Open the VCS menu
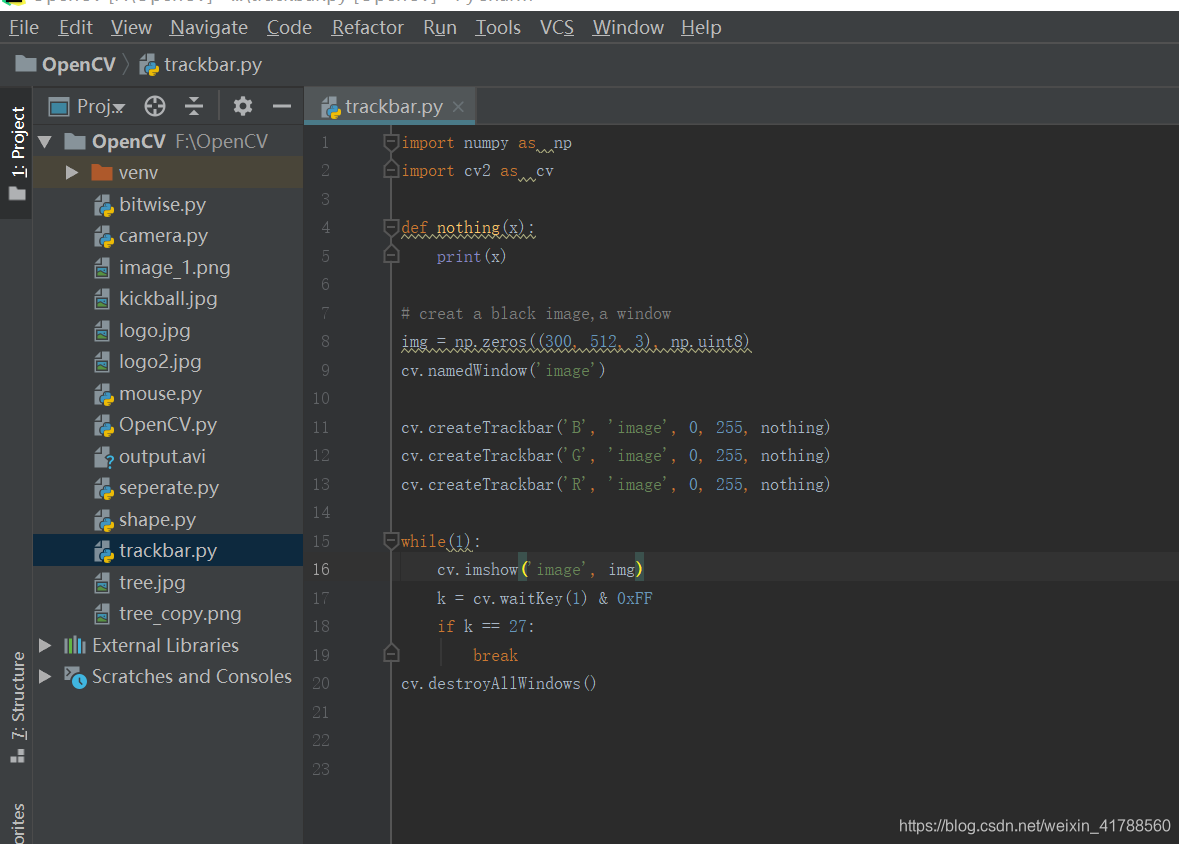 557,28
